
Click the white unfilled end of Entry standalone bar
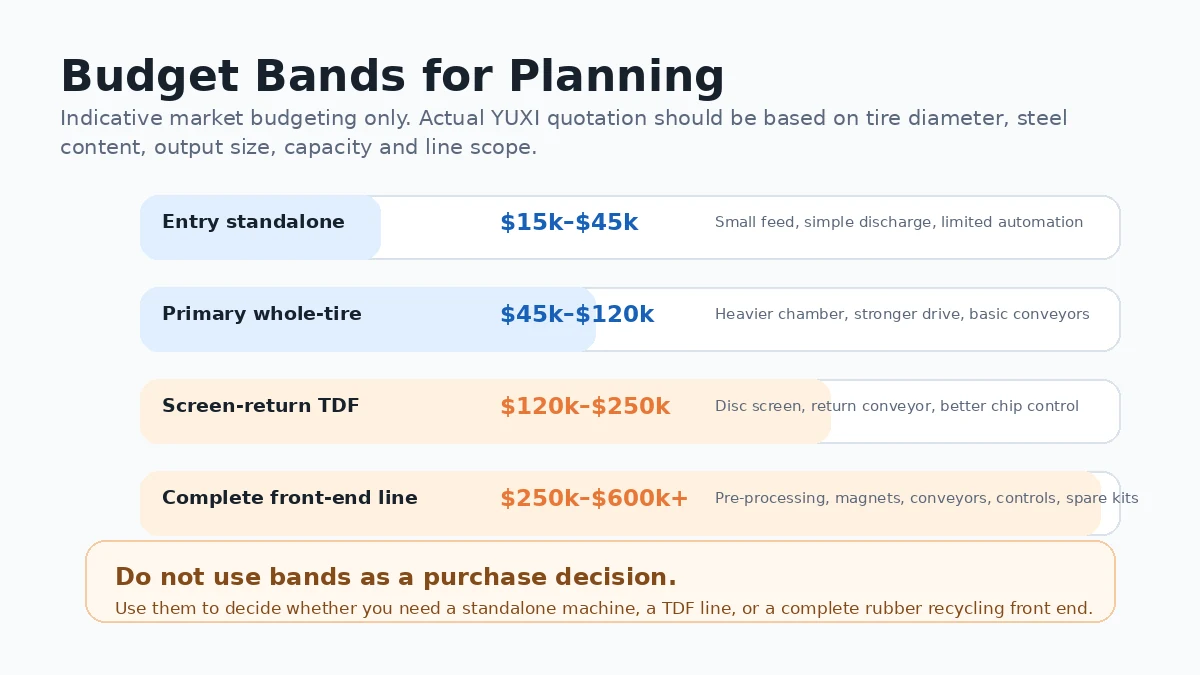(x=750, y=227)
